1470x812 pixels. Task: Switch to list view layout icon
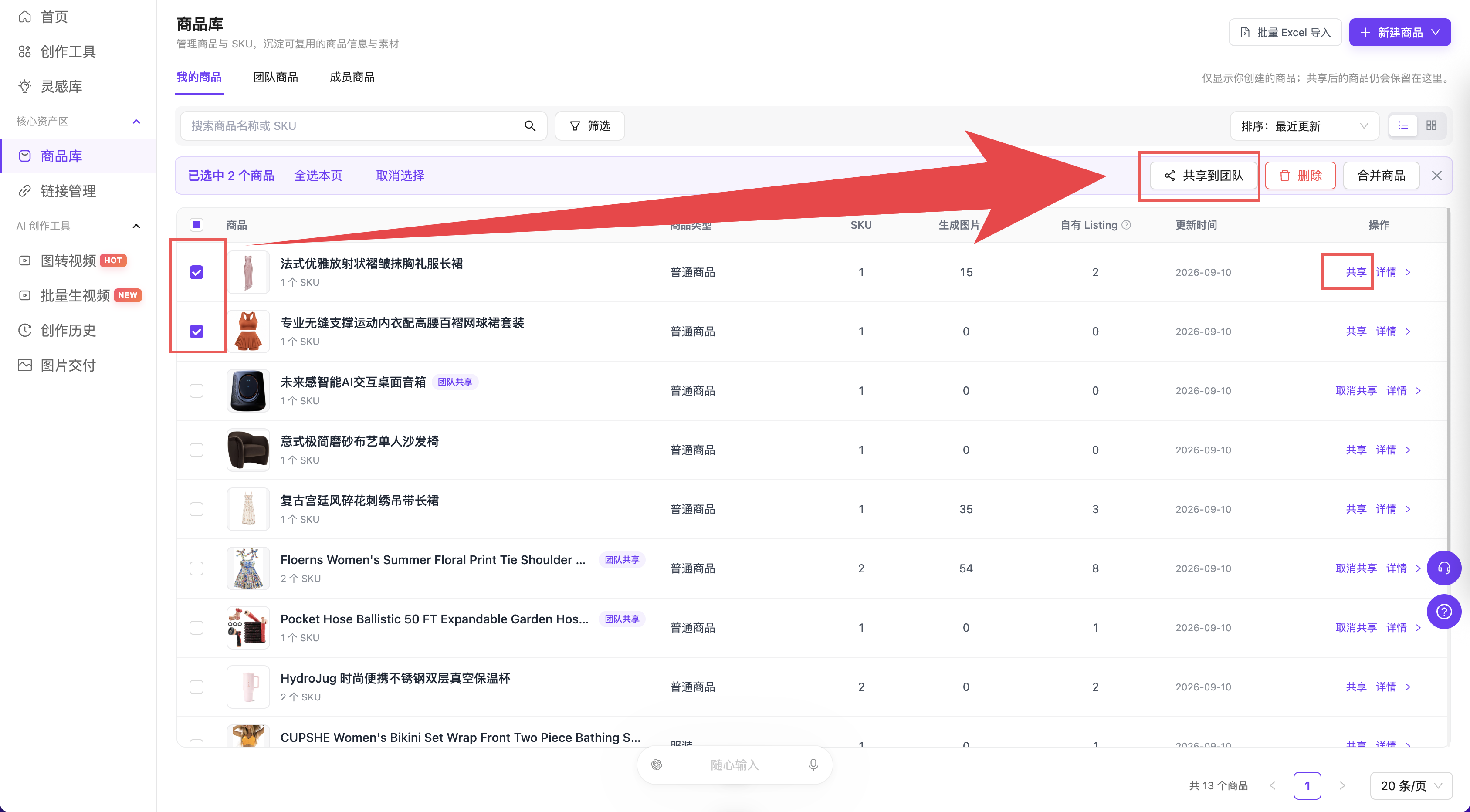point(1403,125)
